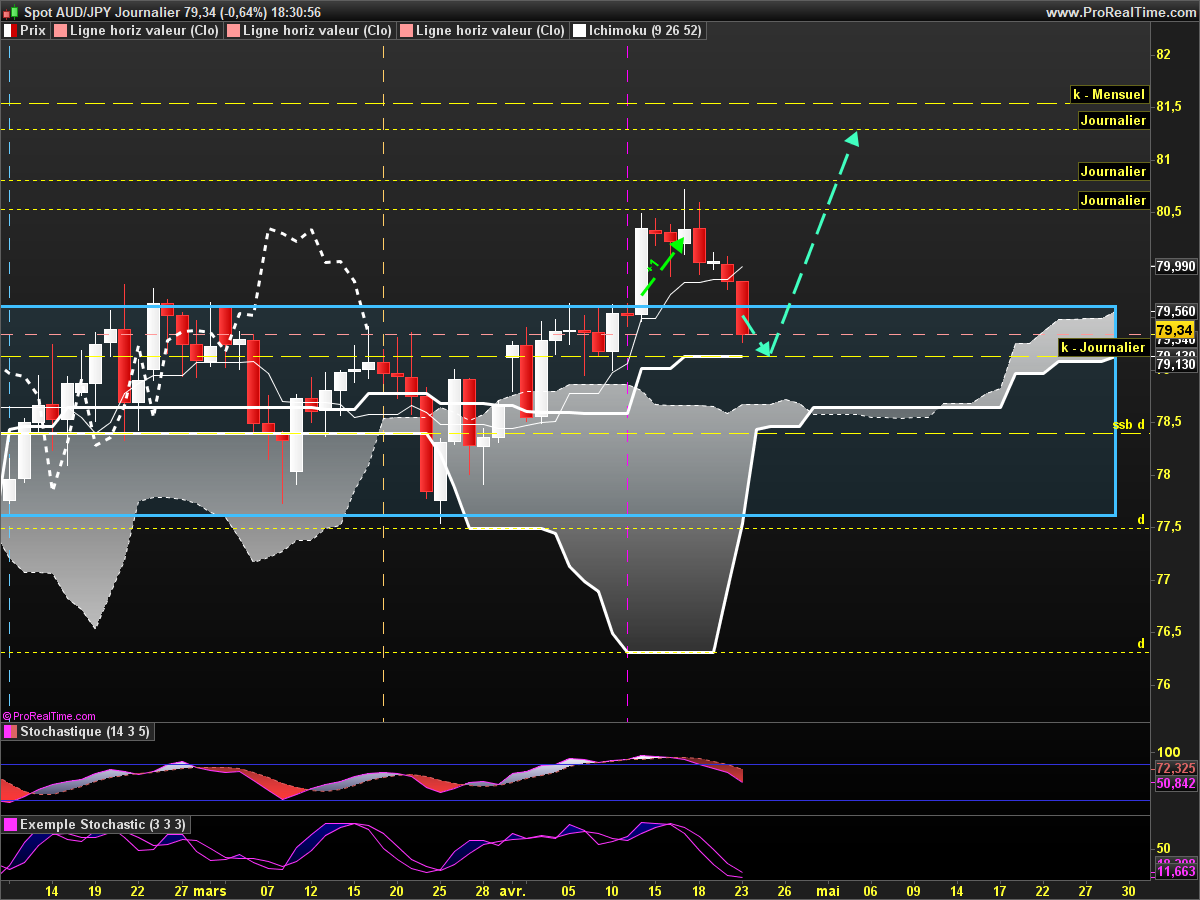1200x900 pixels.
Task: Click the 81,5 price axis label
Action: click(x=1168, y=106)
